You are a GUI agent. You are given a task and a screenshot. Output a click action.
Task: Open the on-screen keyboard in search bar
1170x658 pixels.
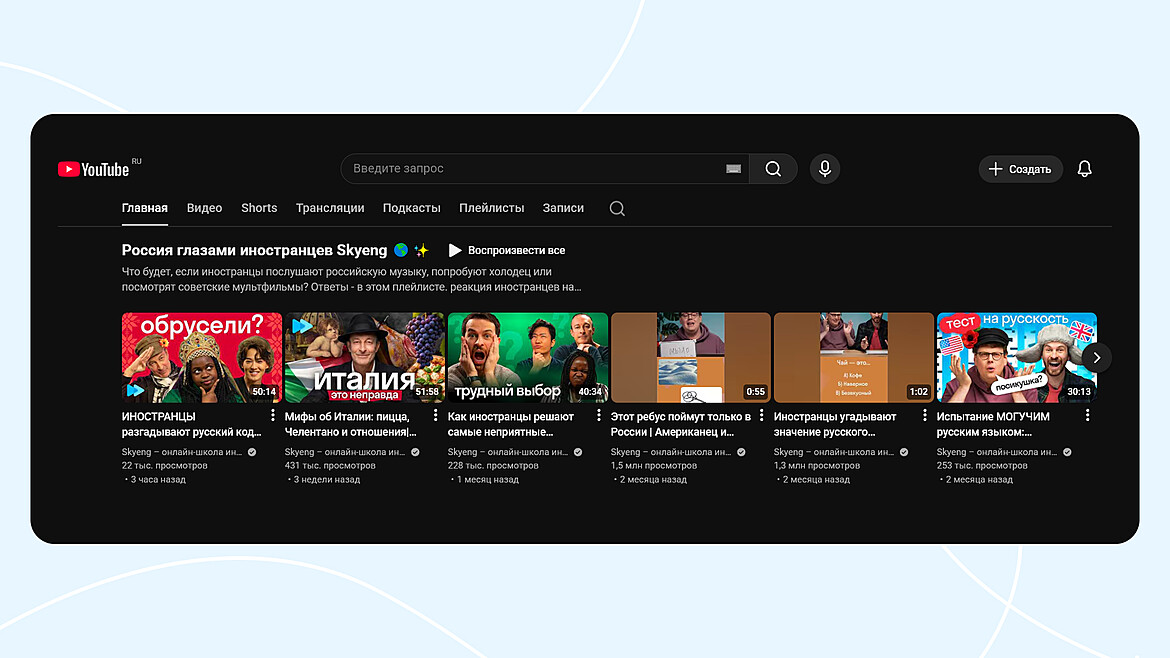[x=732, y=168]
